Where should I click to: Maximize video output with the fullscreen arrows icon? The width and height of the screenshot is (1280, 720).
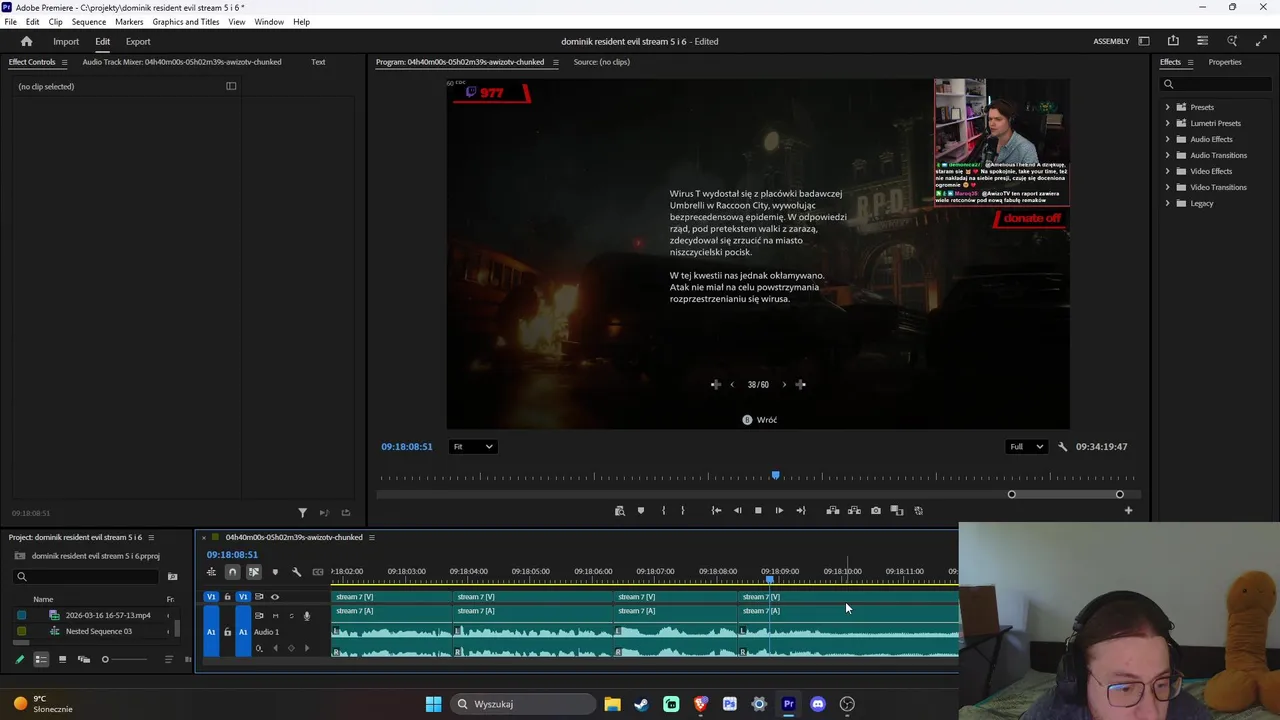click(1261, 41)
